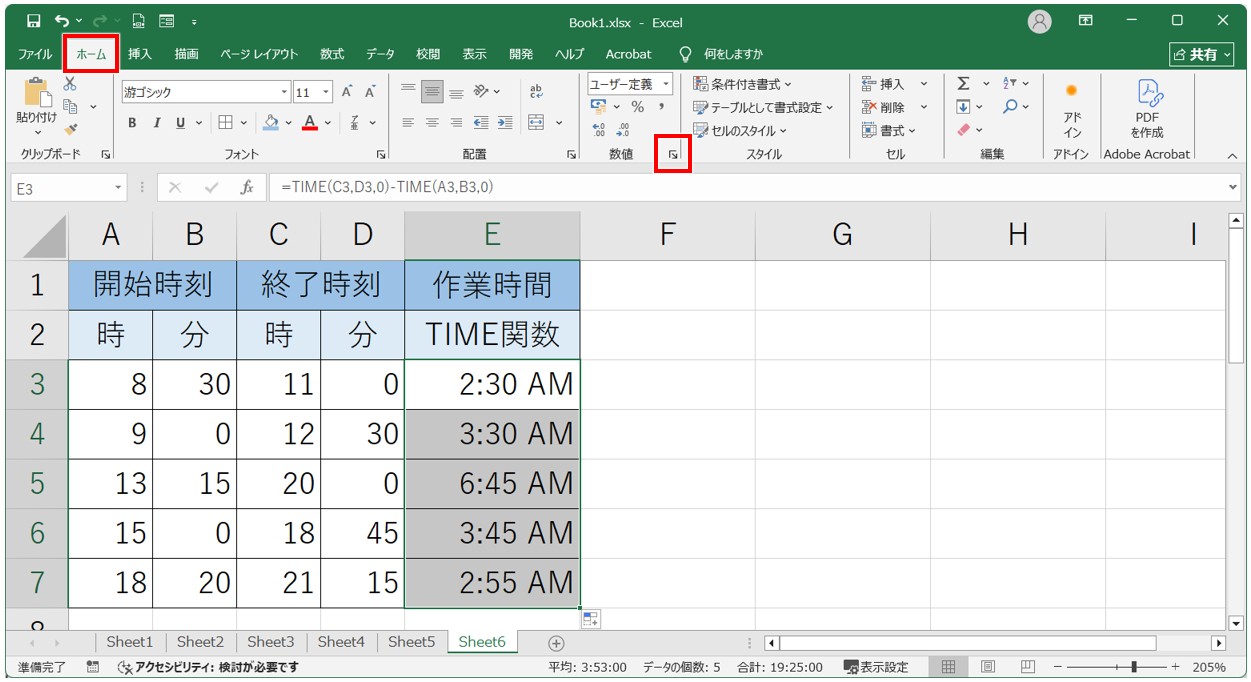This screenshot has width=1251, height=682.
Task: Apply red font color A
Action: (x=310, y=122)
